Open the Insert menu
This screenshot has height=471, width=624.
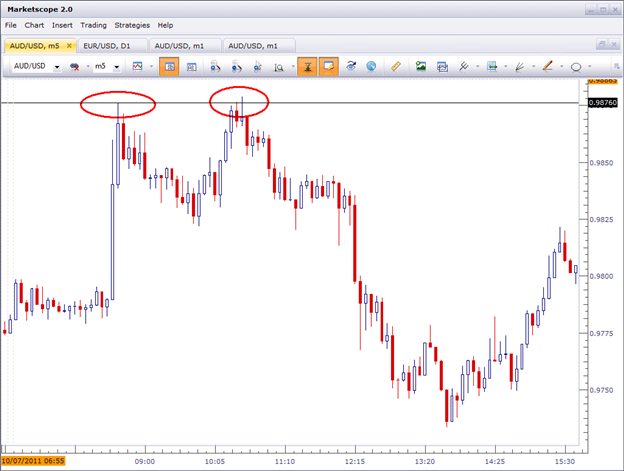click(x=62, y=25)
